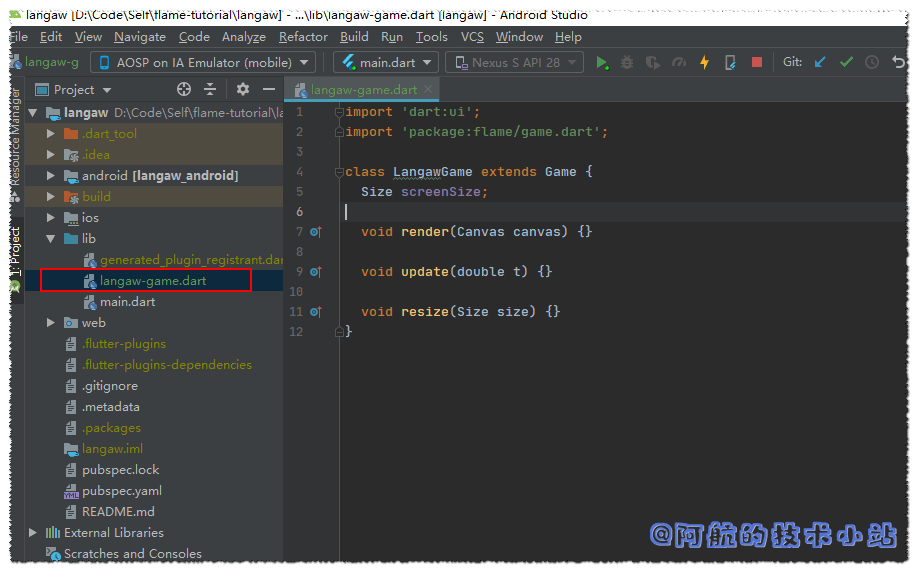Click the green Run app button
The height and width of the screenshot is (572, 918).
(x=602, y=62)
